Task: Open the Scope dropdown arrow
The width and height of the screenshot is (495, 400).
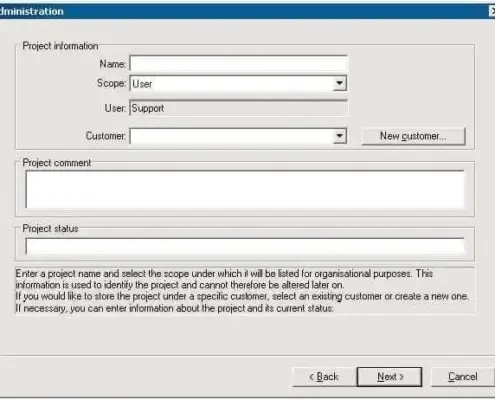Action: [x=339, y=83]
